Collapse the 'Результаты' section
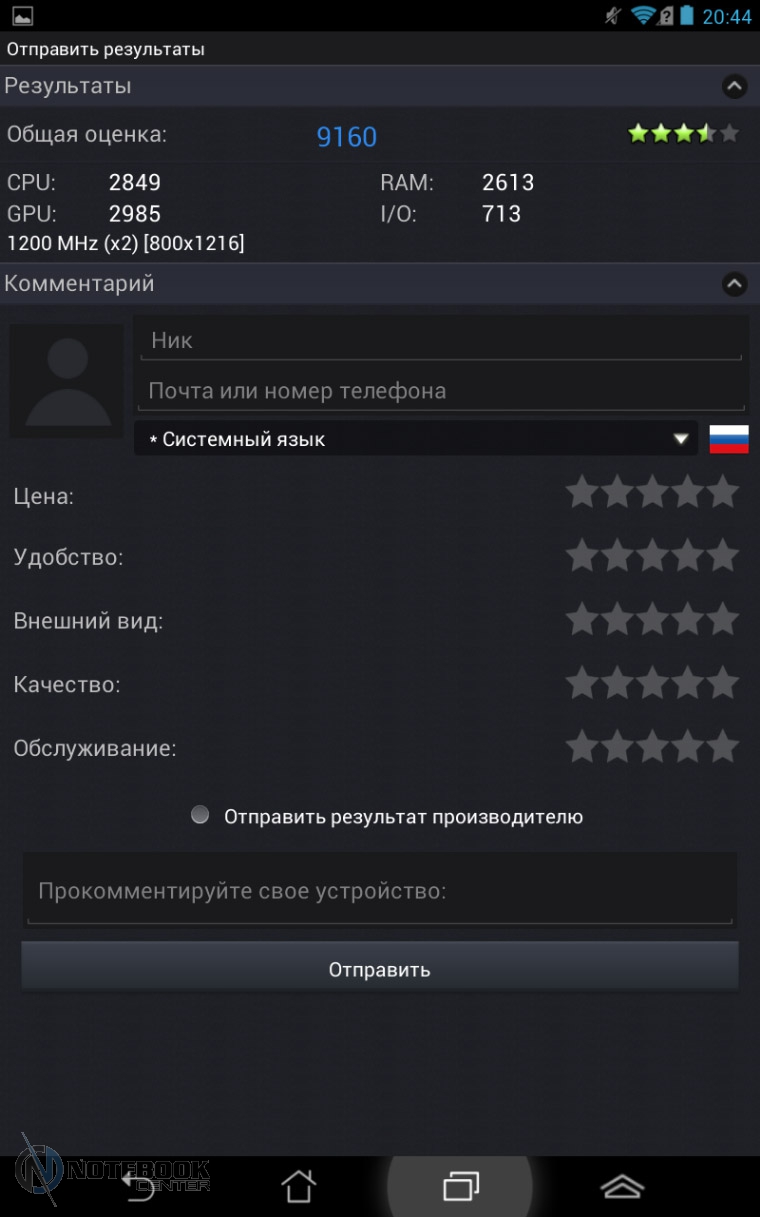 click(735, 86)
